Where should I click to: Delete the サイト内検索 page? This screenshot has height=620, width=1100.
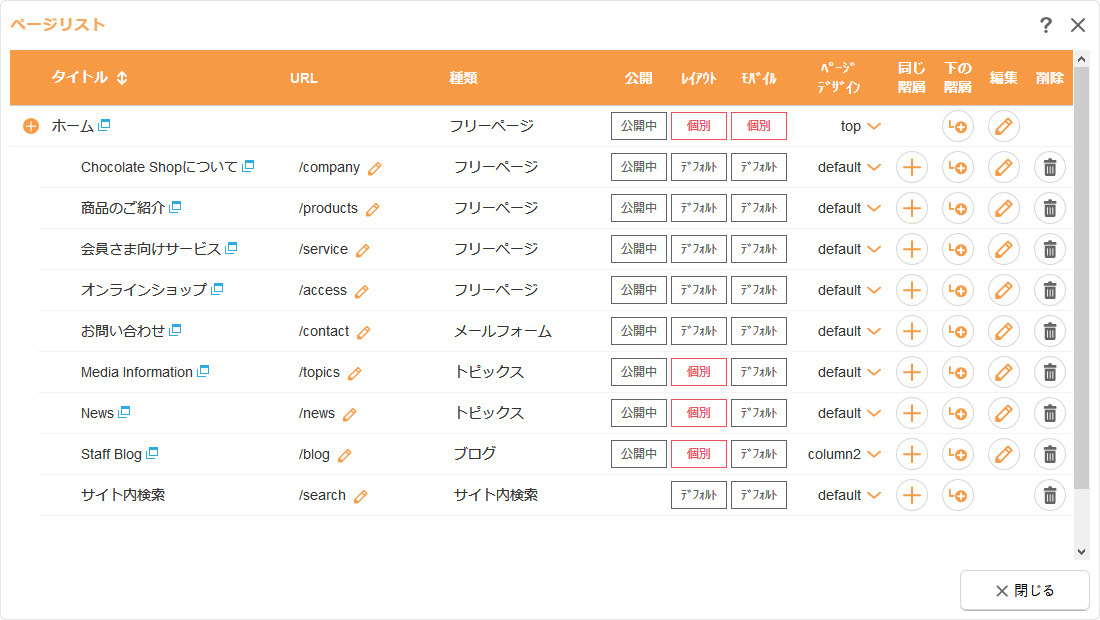coord(1049,495)
